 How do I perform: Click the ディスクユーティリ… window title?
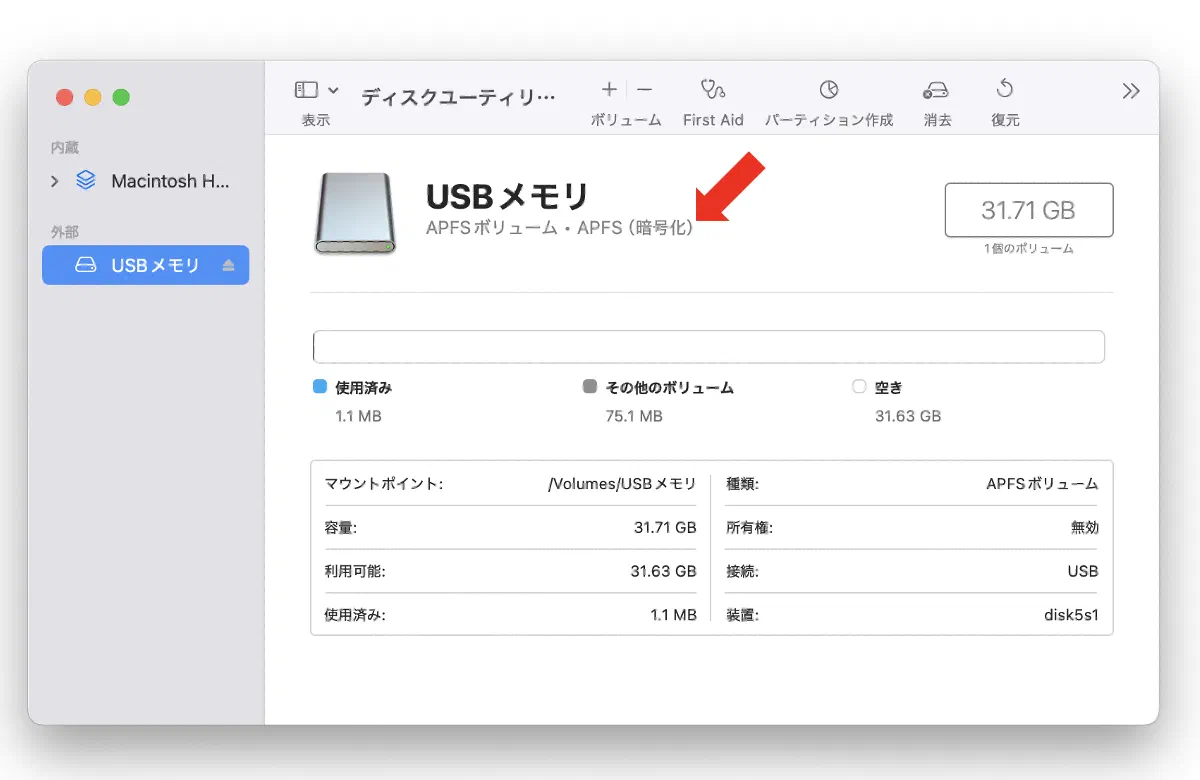[x=457, y=97]
